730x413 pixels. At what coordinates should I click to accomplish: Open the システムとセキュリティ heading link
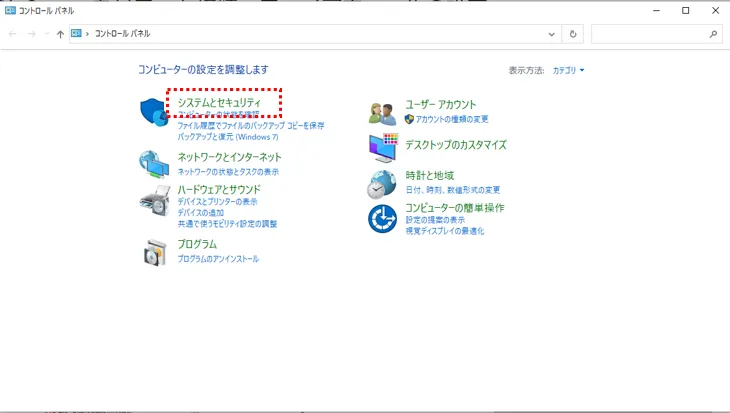coord(219,103)
